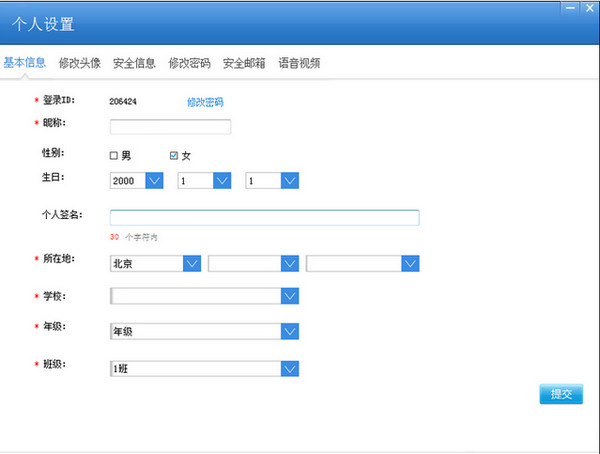The height and width of the screenshot is (454, 600).
Task: Uncheck the 女 gender checkbox
Action: tap(174, 156)
